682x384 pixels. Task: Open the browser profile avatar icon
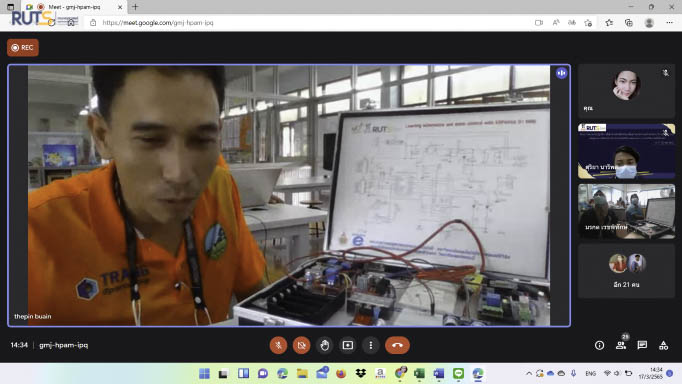(x=649, y=23)
